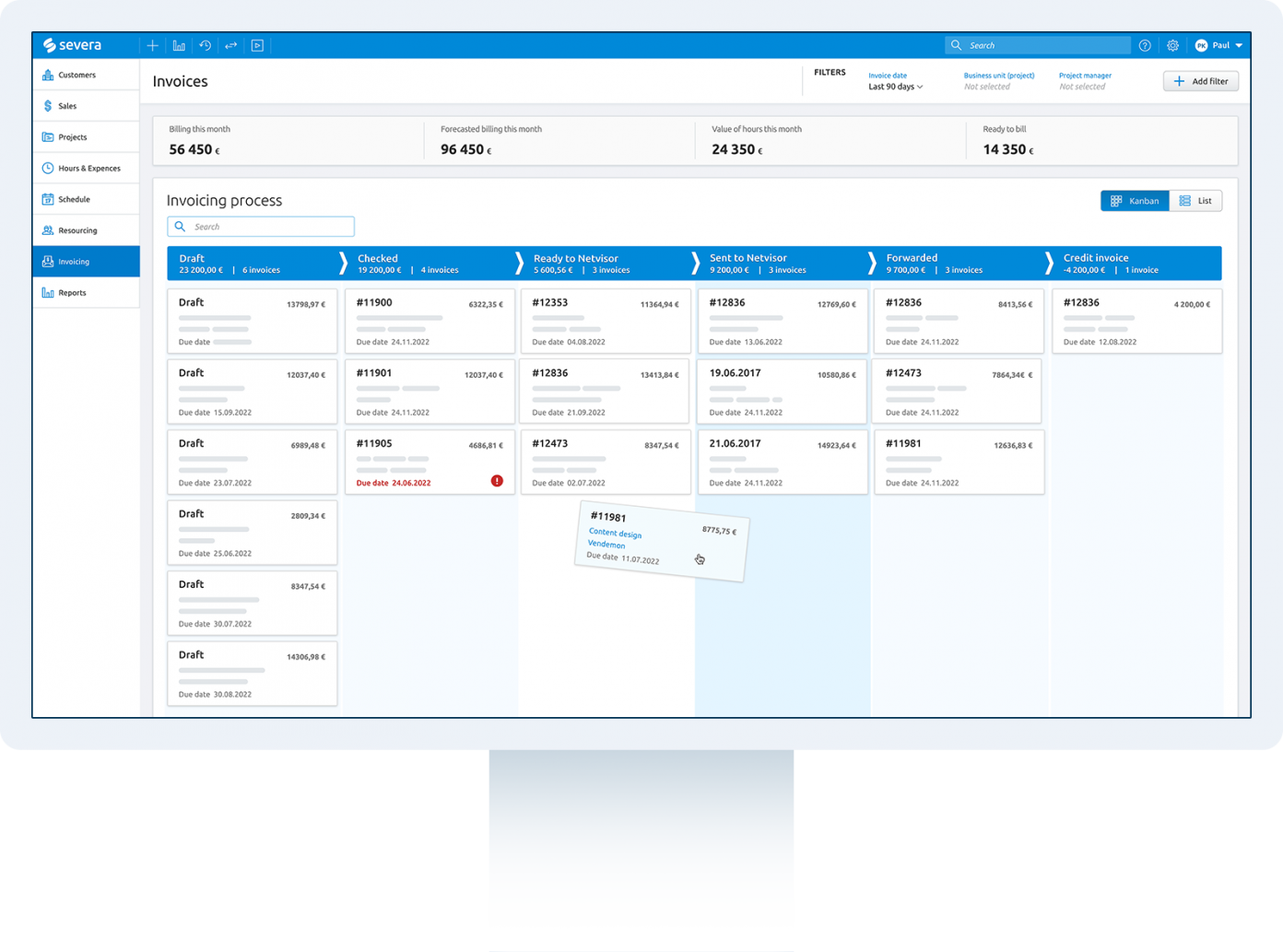Click the magnifier icon in Invoicing process search
Screen dimensions: 1283x952
pyautogui.click(x=180, y=227)
